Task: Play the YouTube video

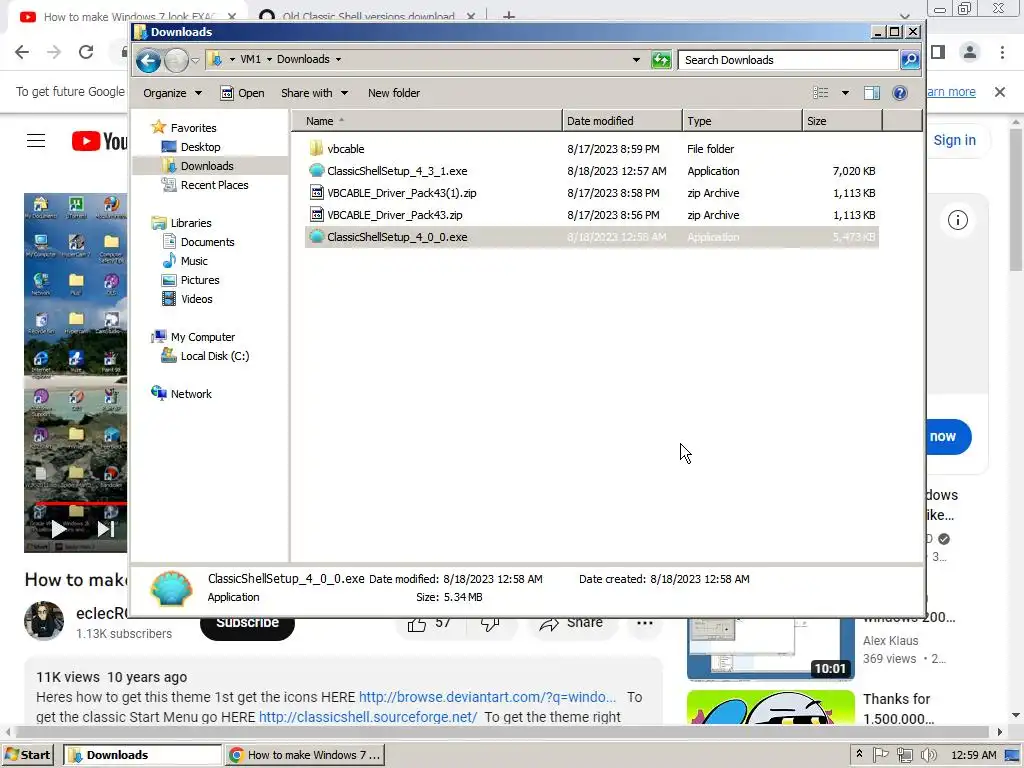Action: point(58,529)
